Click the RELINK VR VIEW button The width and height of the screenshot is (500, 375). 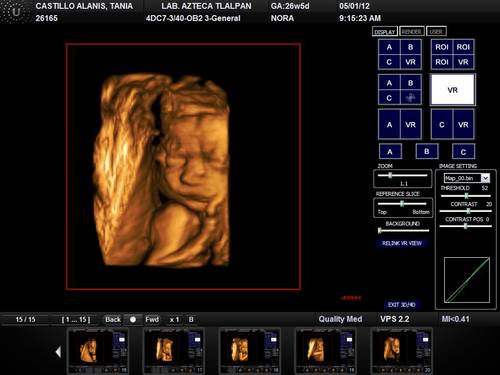(402, 243)
